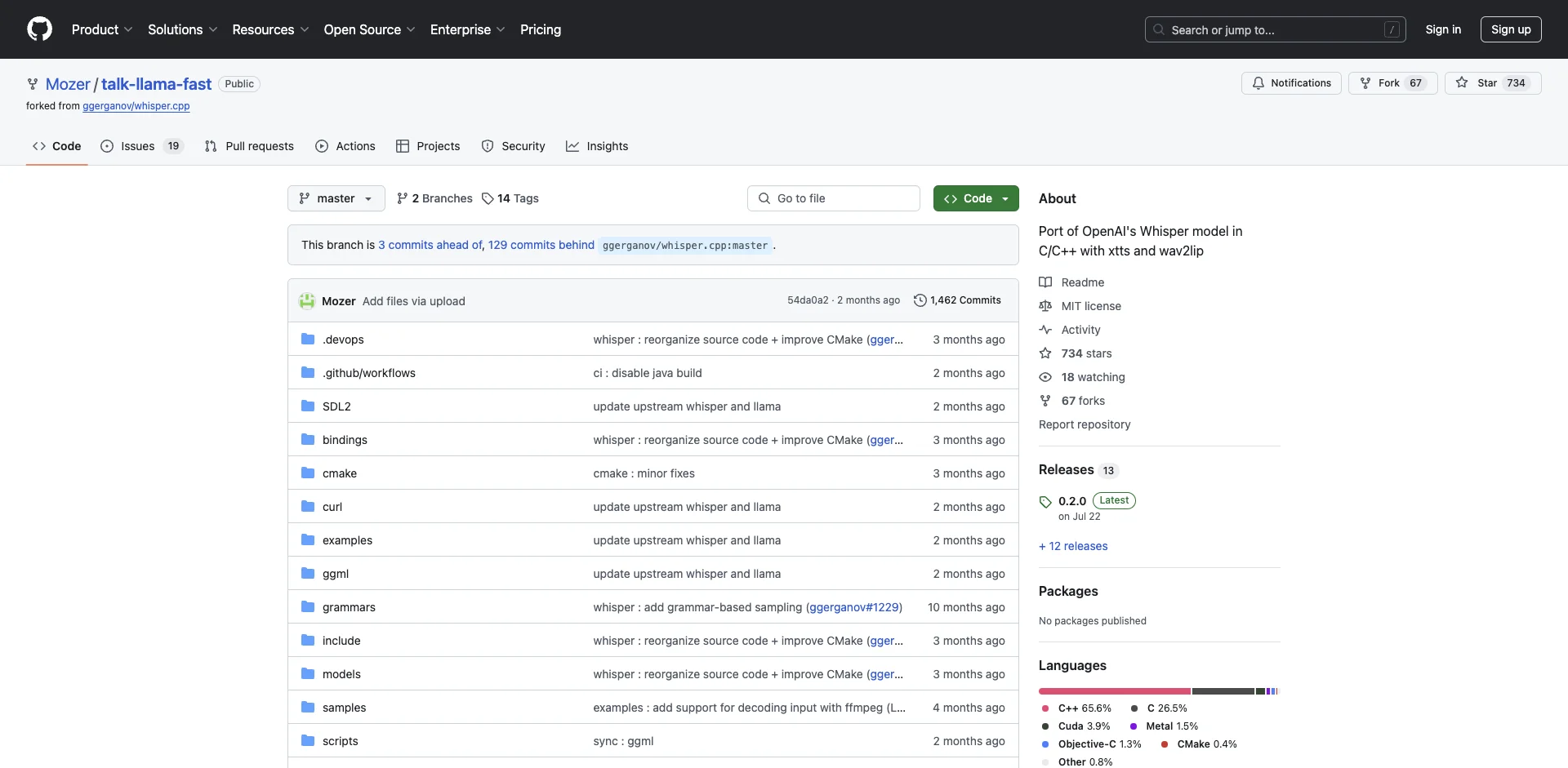
Task: Click the GitHub logo icon
Action: (39, 29)
